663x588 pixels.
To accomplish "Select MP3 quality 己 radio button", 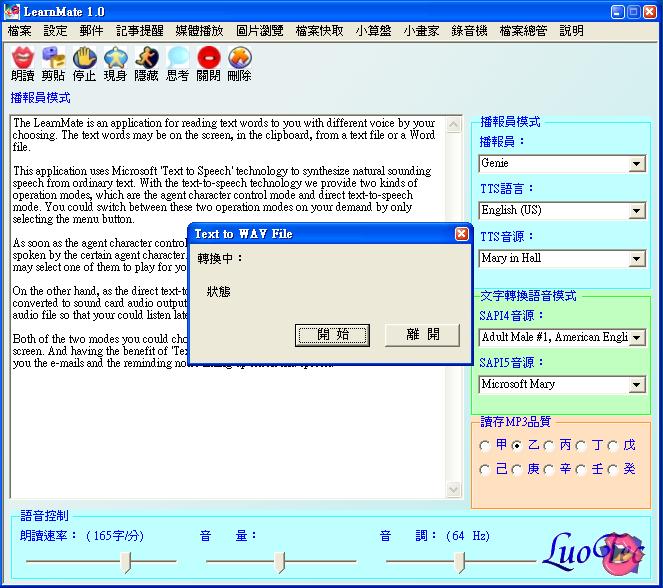I will 485,470.
